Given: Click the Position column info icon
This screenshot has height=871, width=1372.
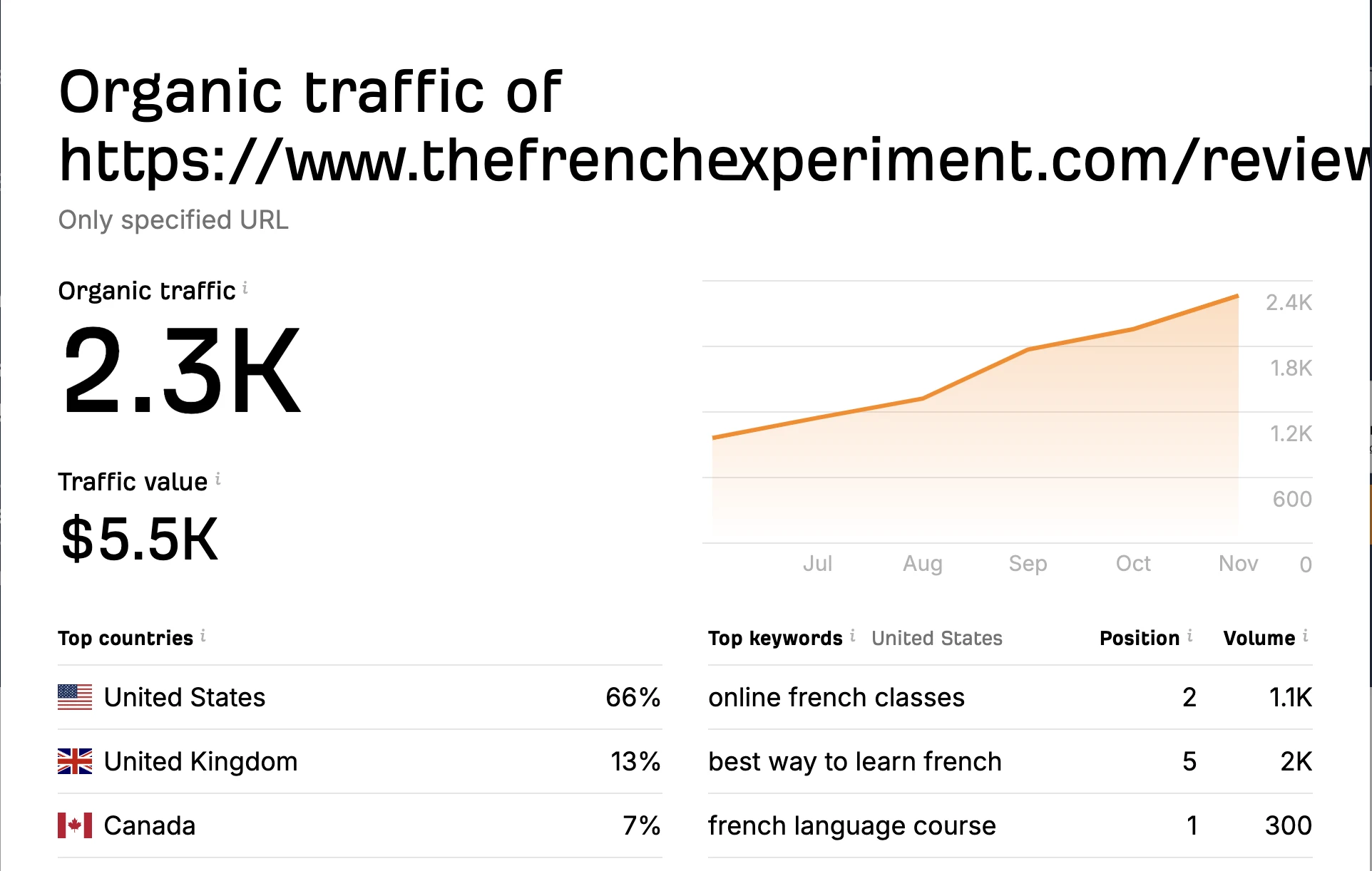Looking at the screenshot, I should click(x=1190, y=635).
